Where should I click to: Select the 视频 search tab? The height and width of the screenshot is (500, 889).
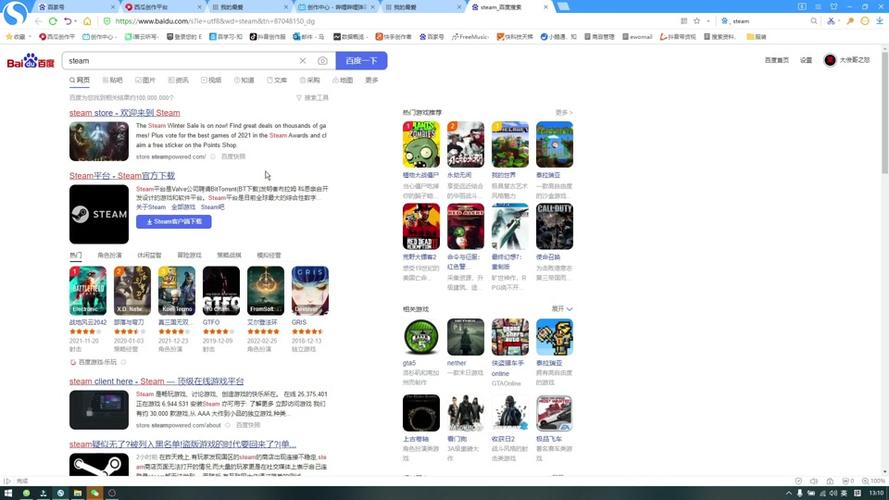(211, 80)
